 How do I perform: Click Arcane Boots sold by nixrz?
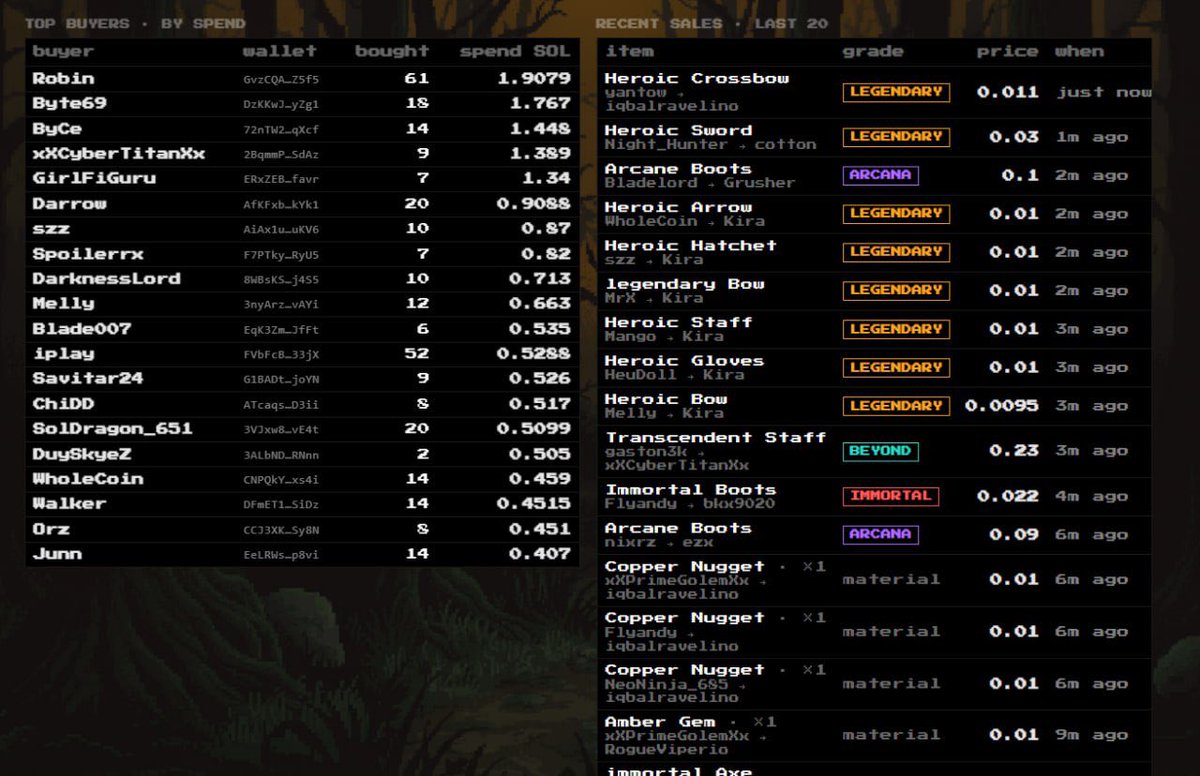(678, 528)
